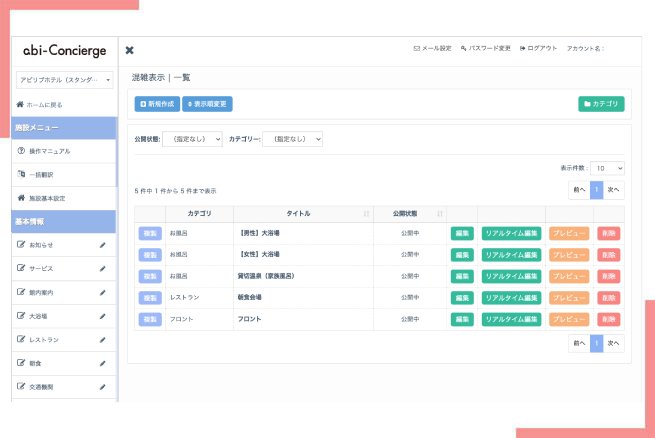Viewport: 655px width, 438px height.
Task: Preview 【女性】大浴場 with プレビュー
Action: click(569, 255)
